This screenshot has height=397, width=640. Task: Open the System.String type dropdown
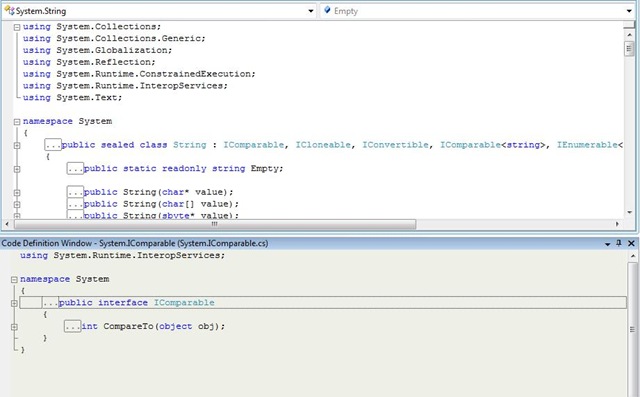tap(158, 11)
